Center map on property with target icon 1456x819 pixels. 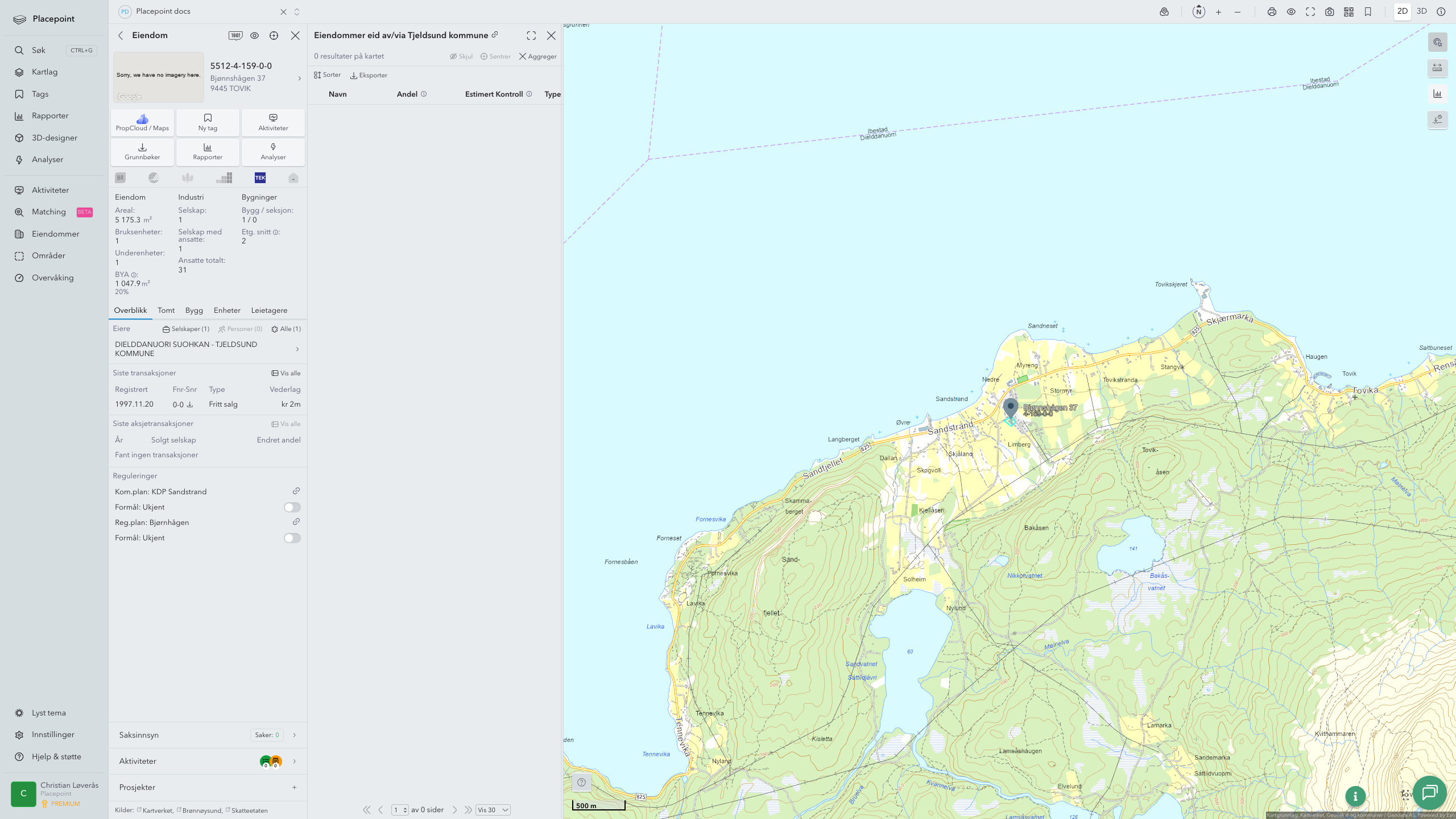(x=274, y=35)
